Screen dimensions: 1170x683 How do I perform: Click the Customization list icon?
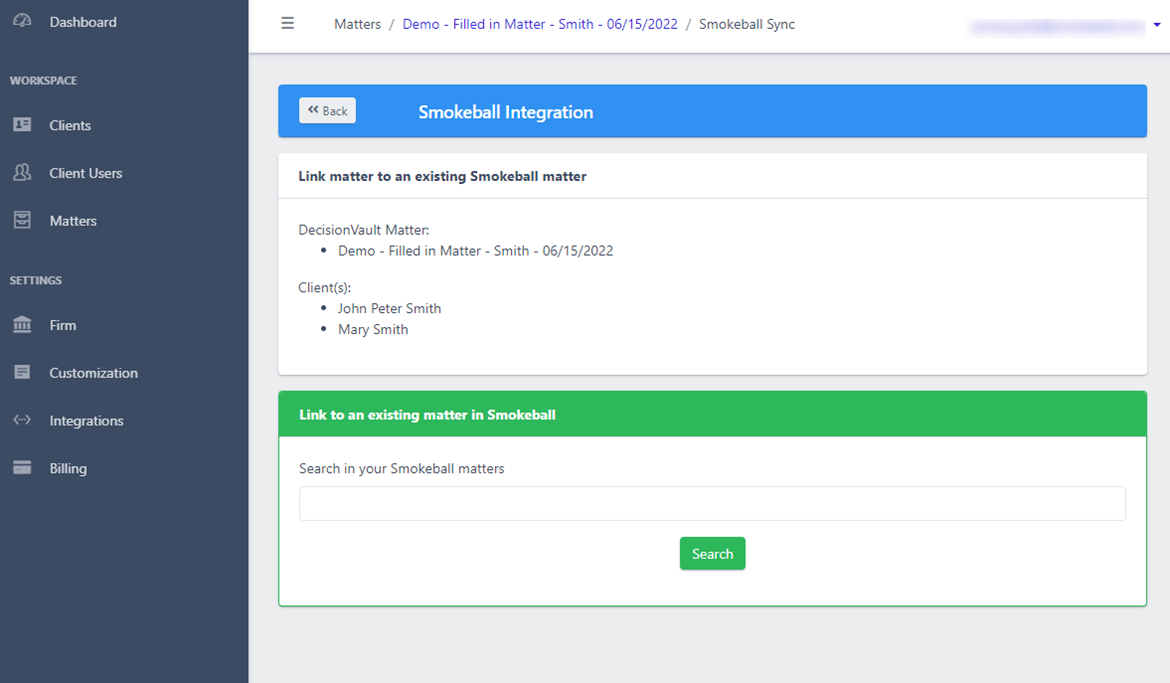point(22,372)
